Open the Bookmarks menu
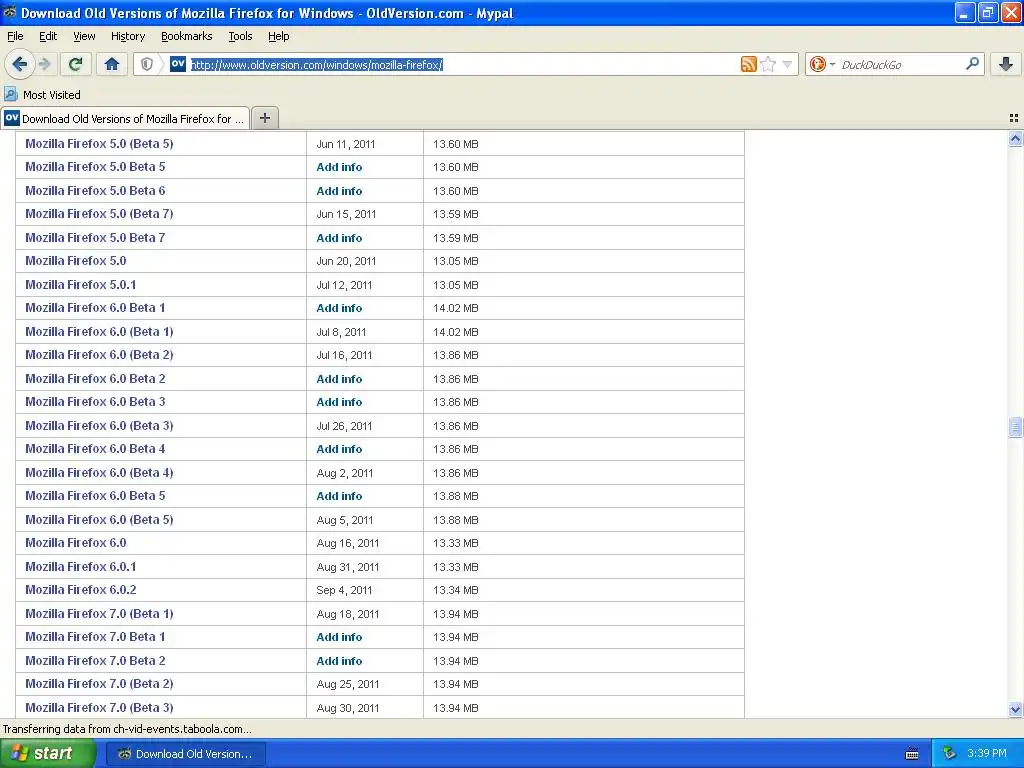This screenshot has height=768, width=1024. tap(187, 36)
